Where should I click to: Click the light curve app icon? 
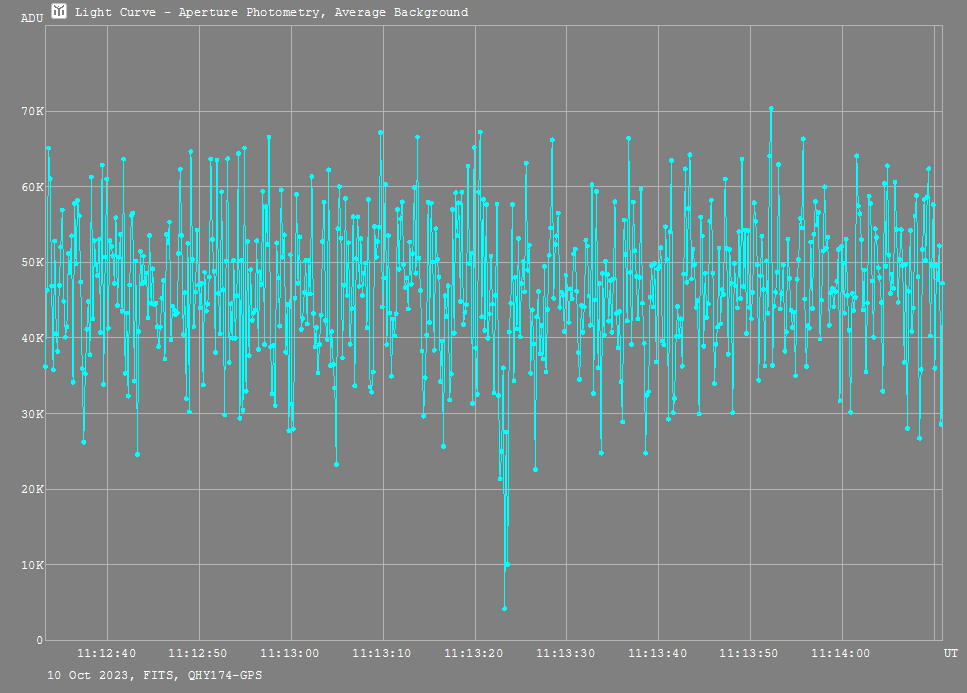coord(59,11)
